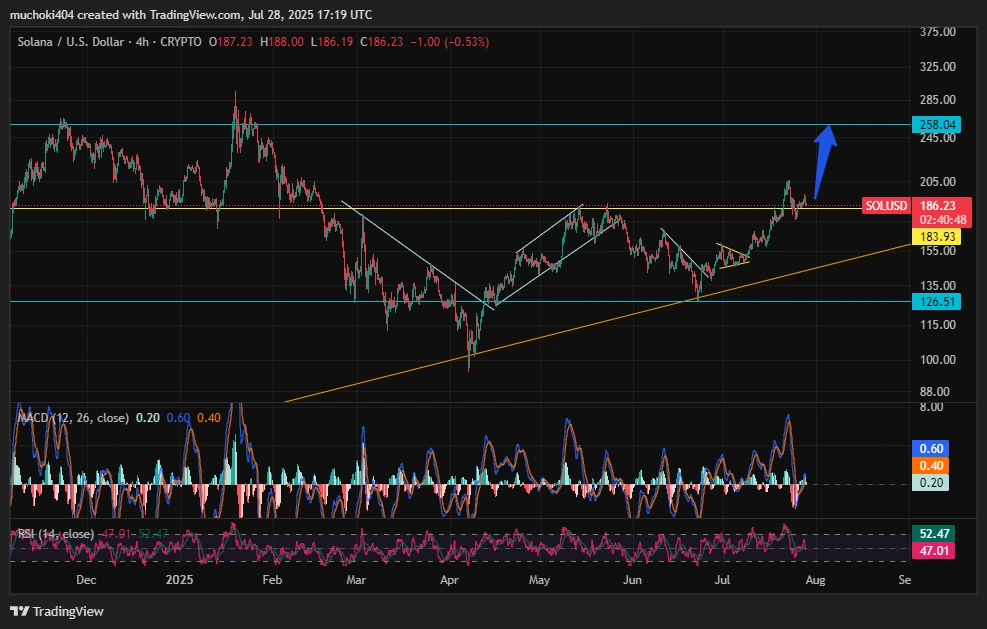The width and height of the screenshot is (987, 629).
Task: Click the MACD 0.20 histogram value label
Action: 933,482
